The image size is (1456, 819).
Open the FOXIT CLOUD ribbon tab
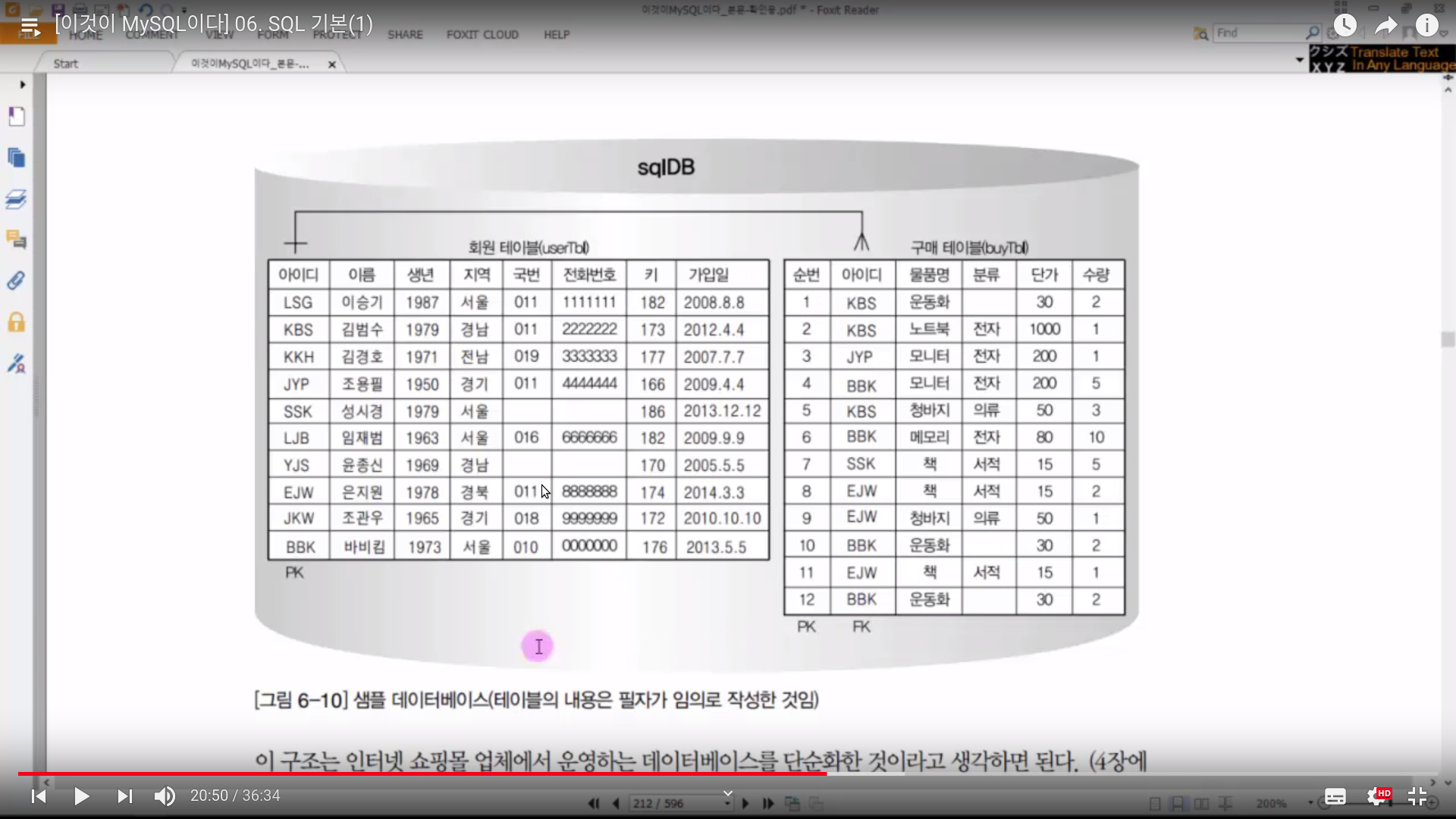(482, 35)
